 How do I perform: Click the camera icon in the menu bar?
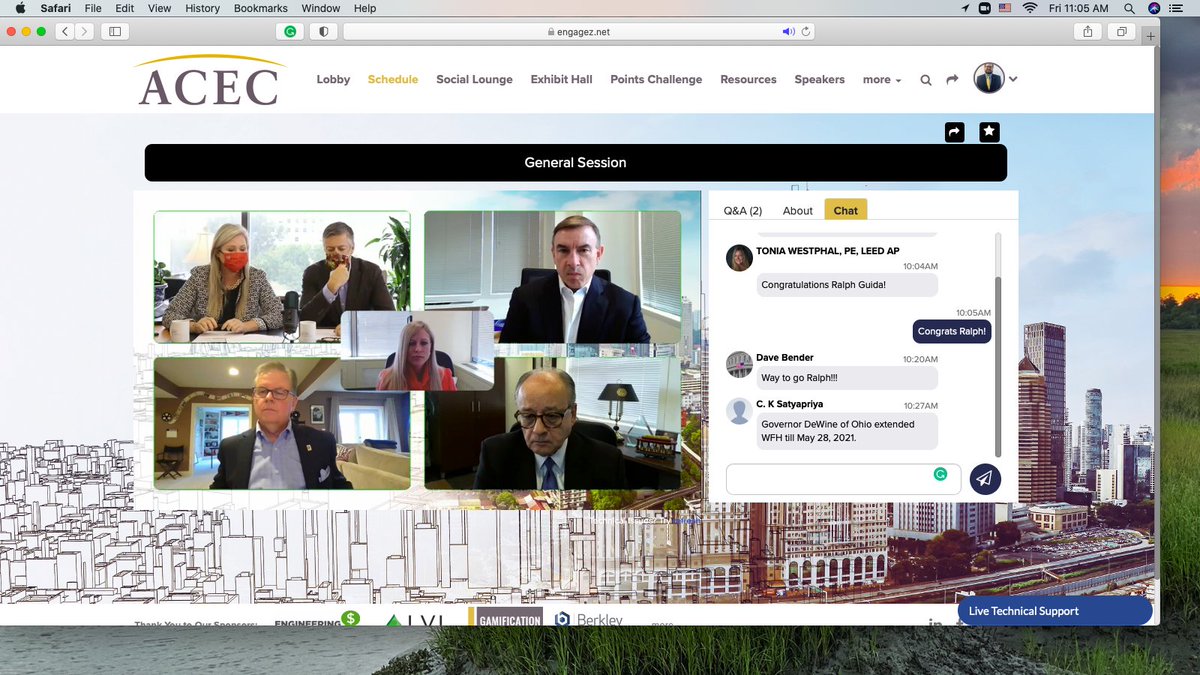coord(983,8)
